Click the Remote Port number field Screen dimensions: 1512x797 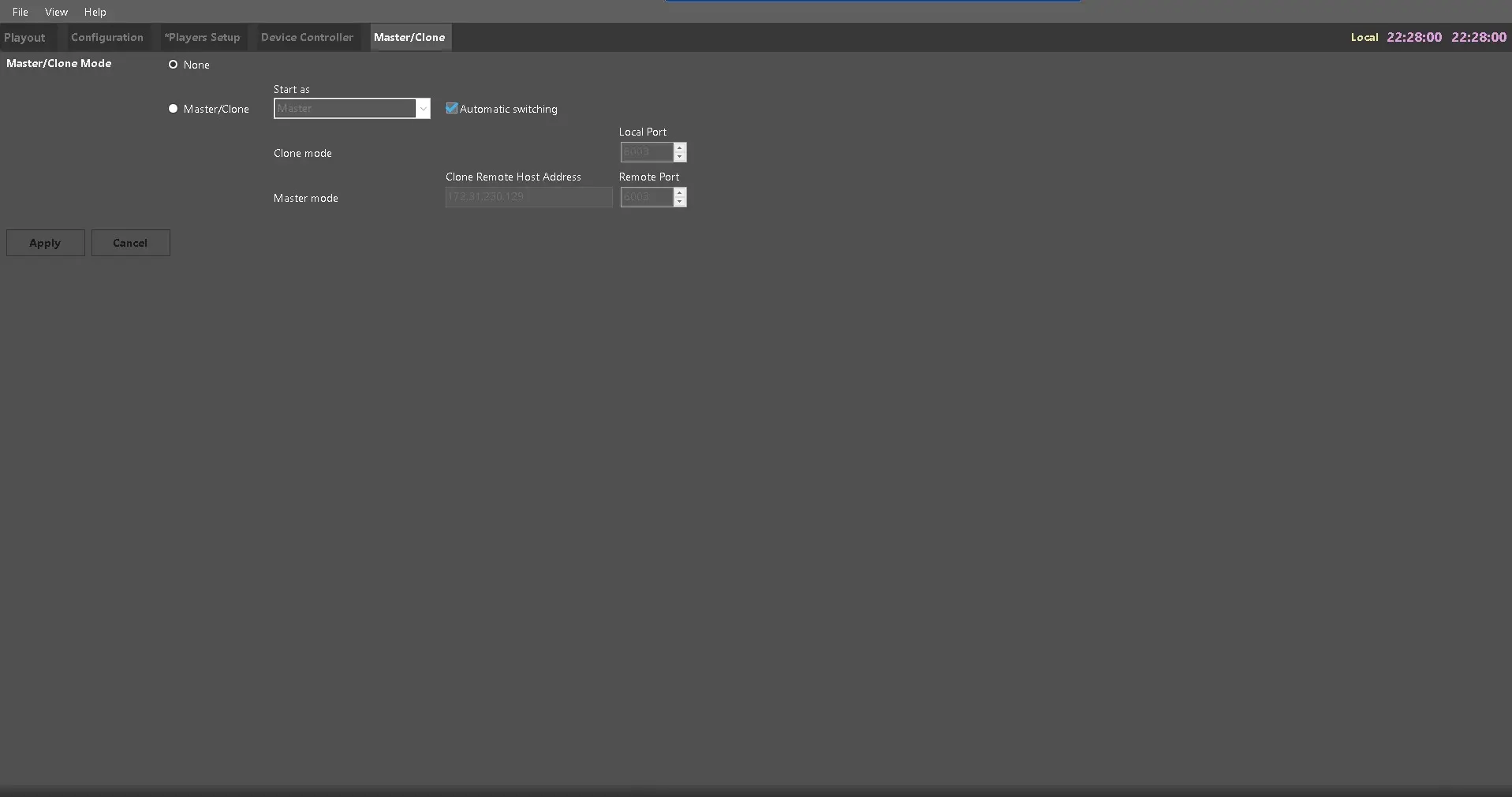(646, 197)
